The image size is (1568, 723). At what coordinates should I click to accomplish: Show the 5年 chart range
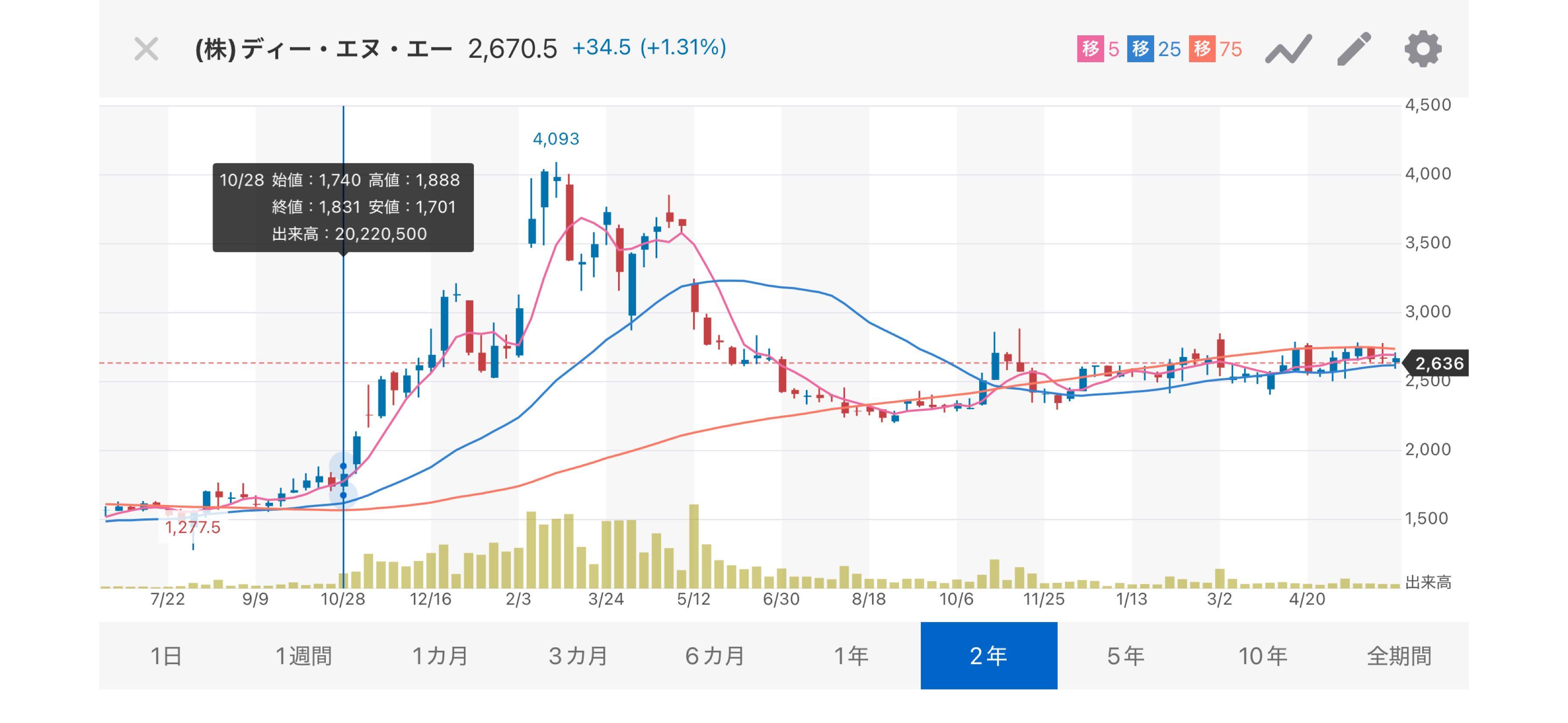pos(1126,656)
